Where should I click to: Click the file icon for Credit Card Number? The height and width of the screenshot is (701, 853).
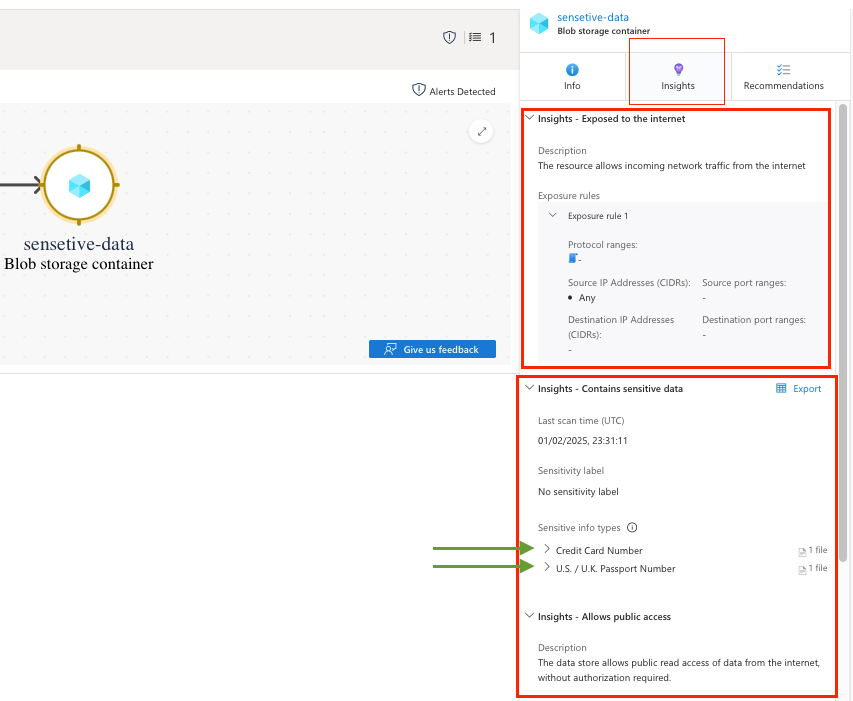pos(802,552)
